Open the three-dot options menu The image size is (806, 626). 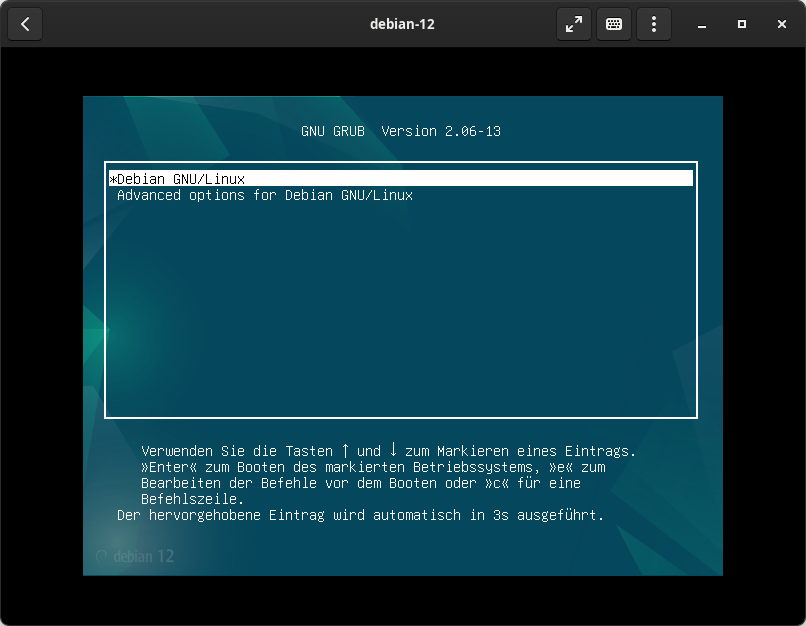(x=654, y=24)
